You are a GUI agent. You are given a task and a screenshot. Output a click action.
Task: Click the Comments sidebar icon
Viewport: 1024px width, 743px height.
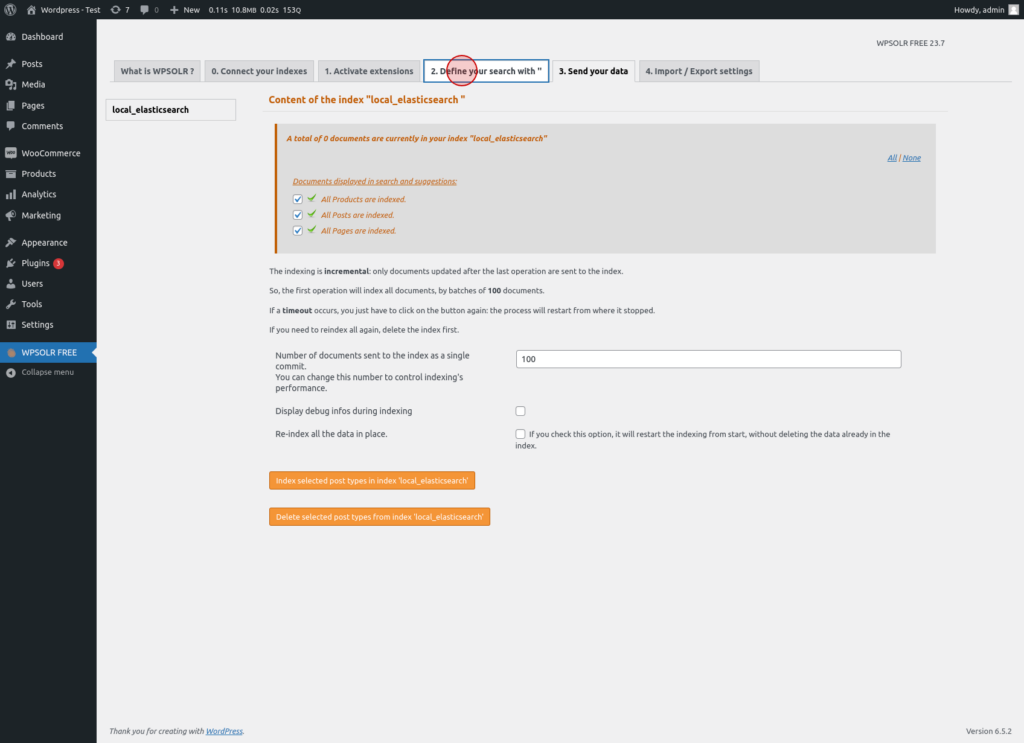(x=10, y=126)
